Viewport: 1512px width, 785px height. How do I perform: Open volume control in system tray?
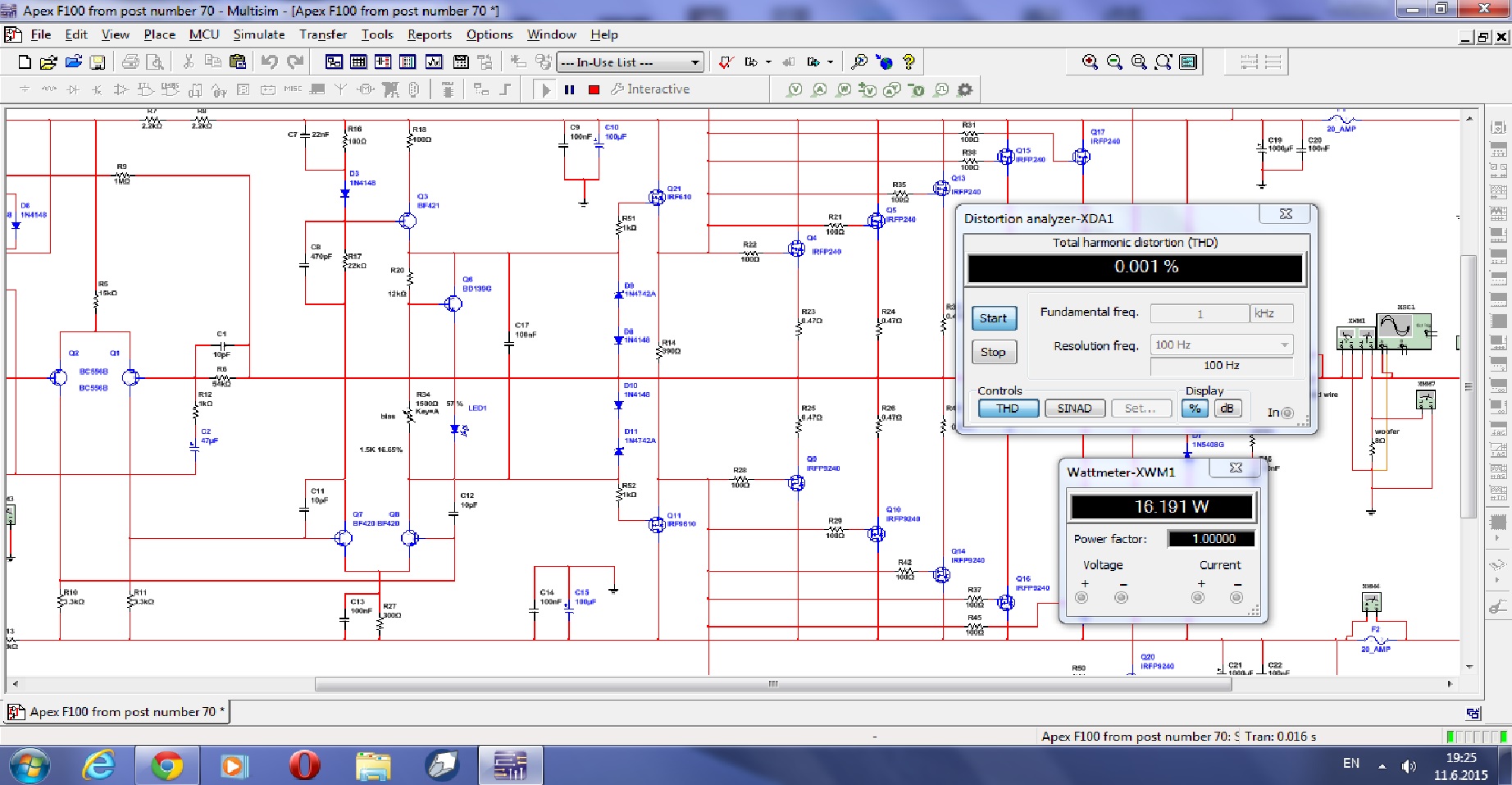(x=1409, y=766)
